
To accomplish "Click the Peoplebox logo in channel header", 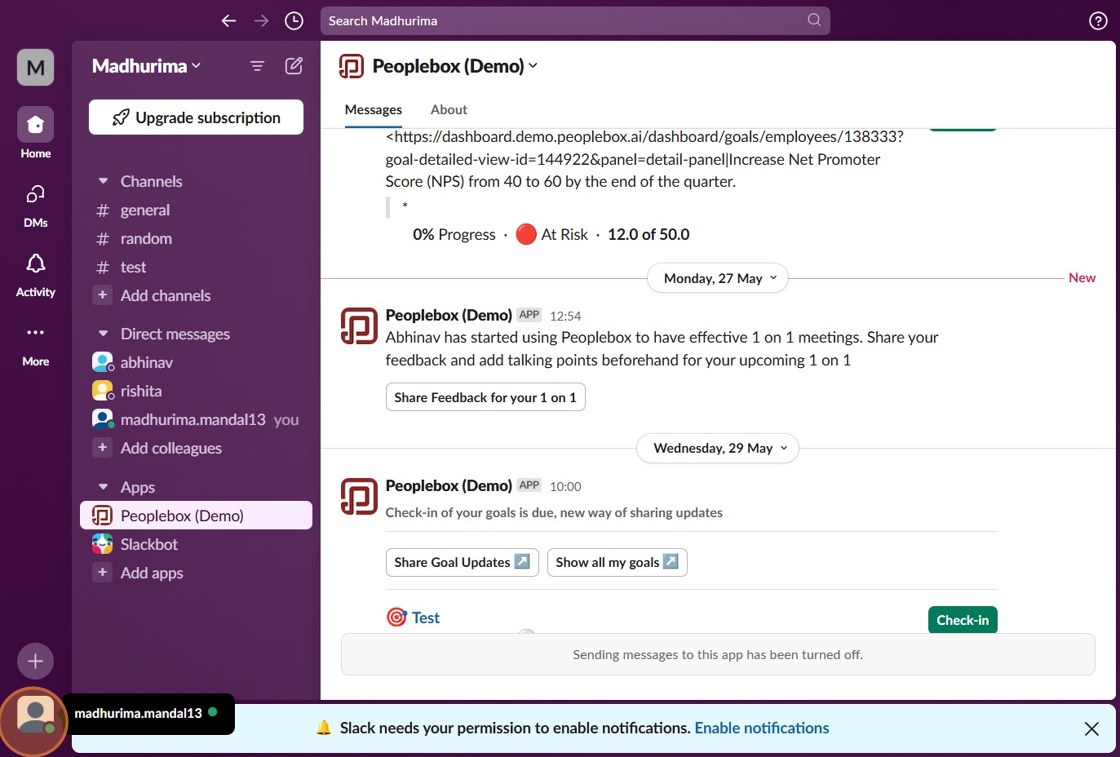I will [x=351, y=66].
